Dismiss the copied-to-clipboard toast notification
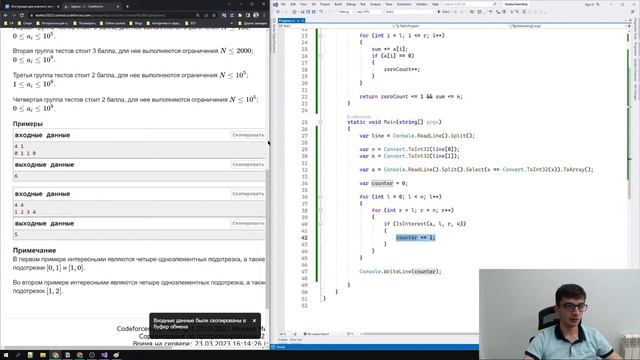Screen dimensions: 640x360 click(254, 321)
